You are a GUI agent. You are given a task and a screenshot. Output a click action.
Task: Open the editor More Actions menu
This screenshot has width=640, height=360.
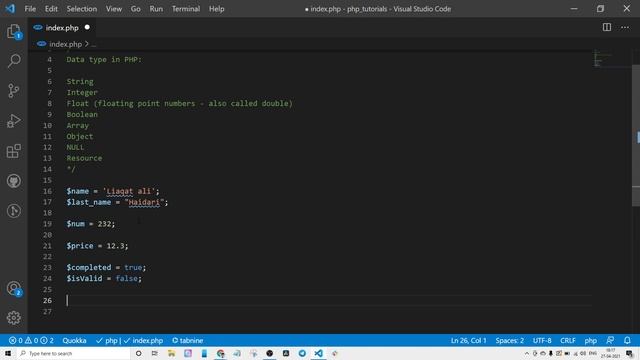(x=625, y=27)
